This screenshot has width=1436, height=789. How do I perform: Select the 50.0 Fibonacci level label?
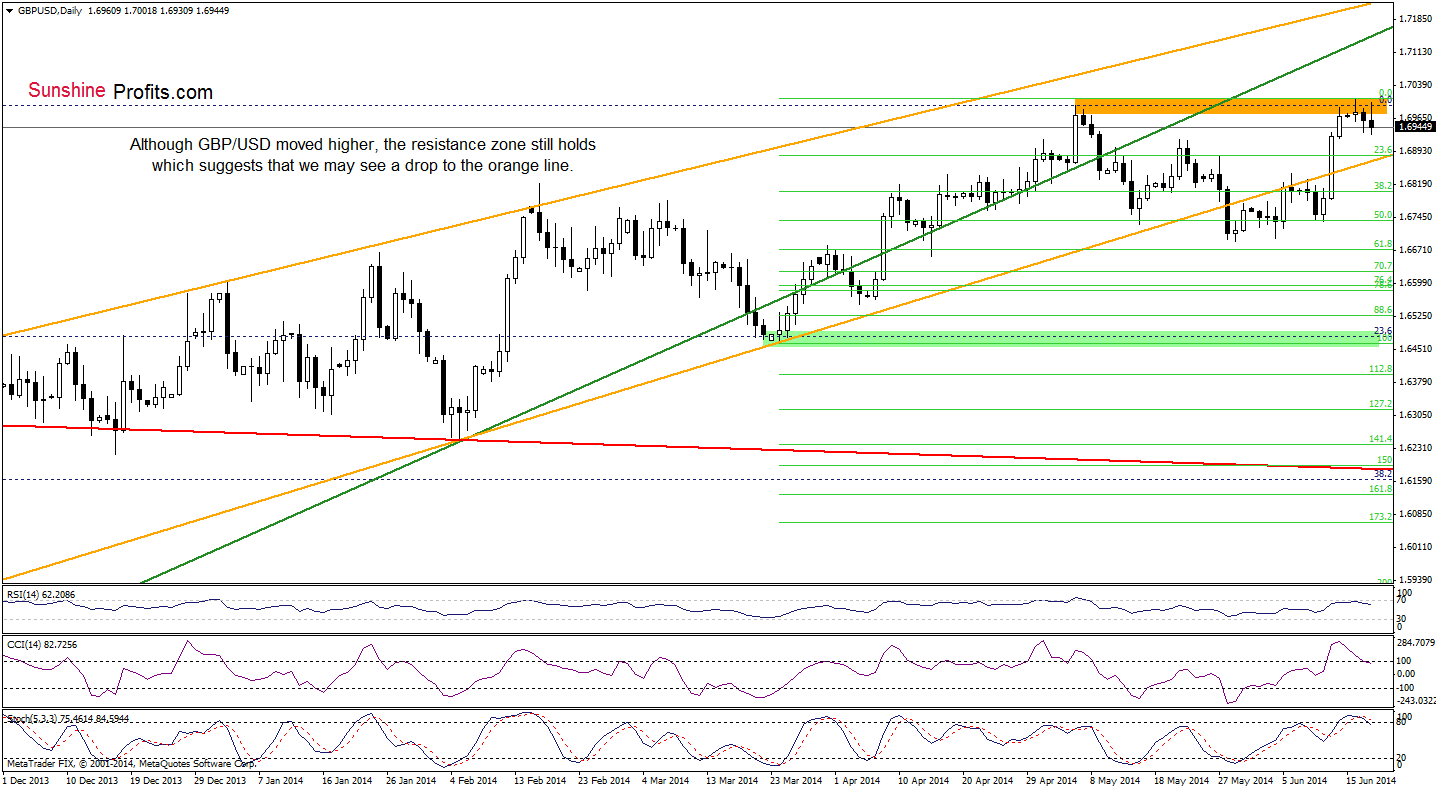point(1383,215)
